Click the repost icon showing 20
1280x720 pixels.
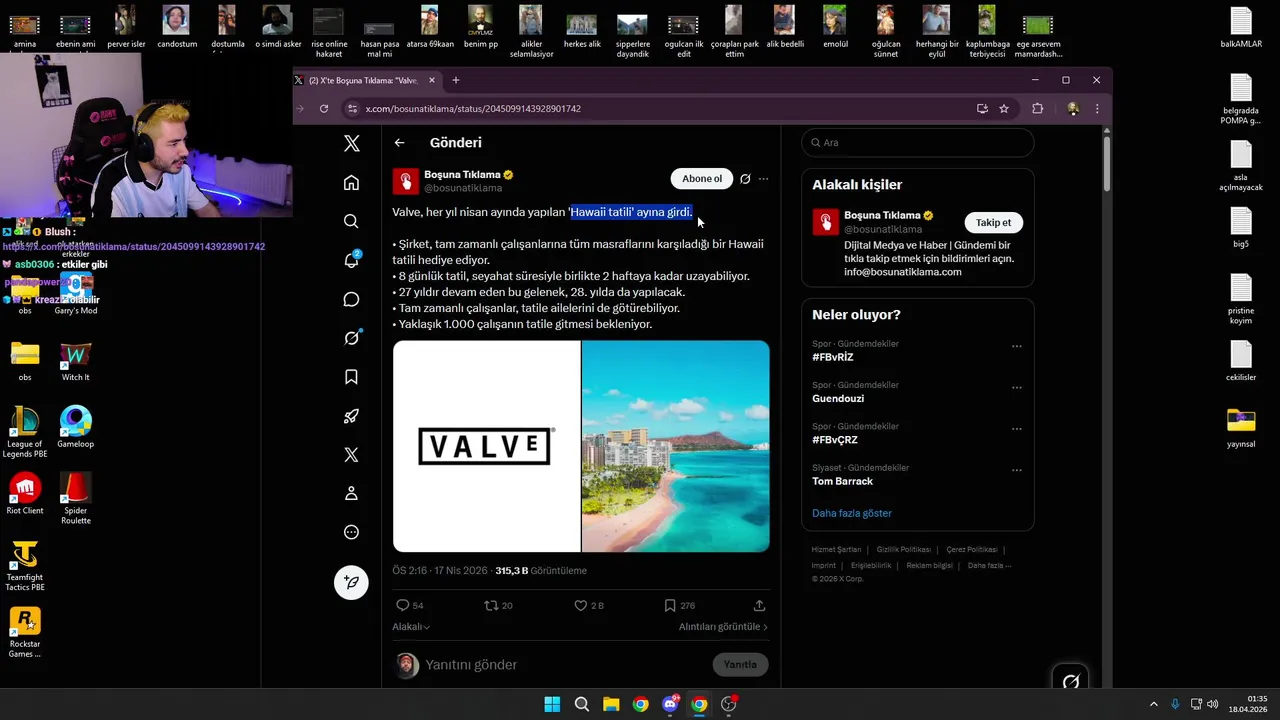point(490,605)
